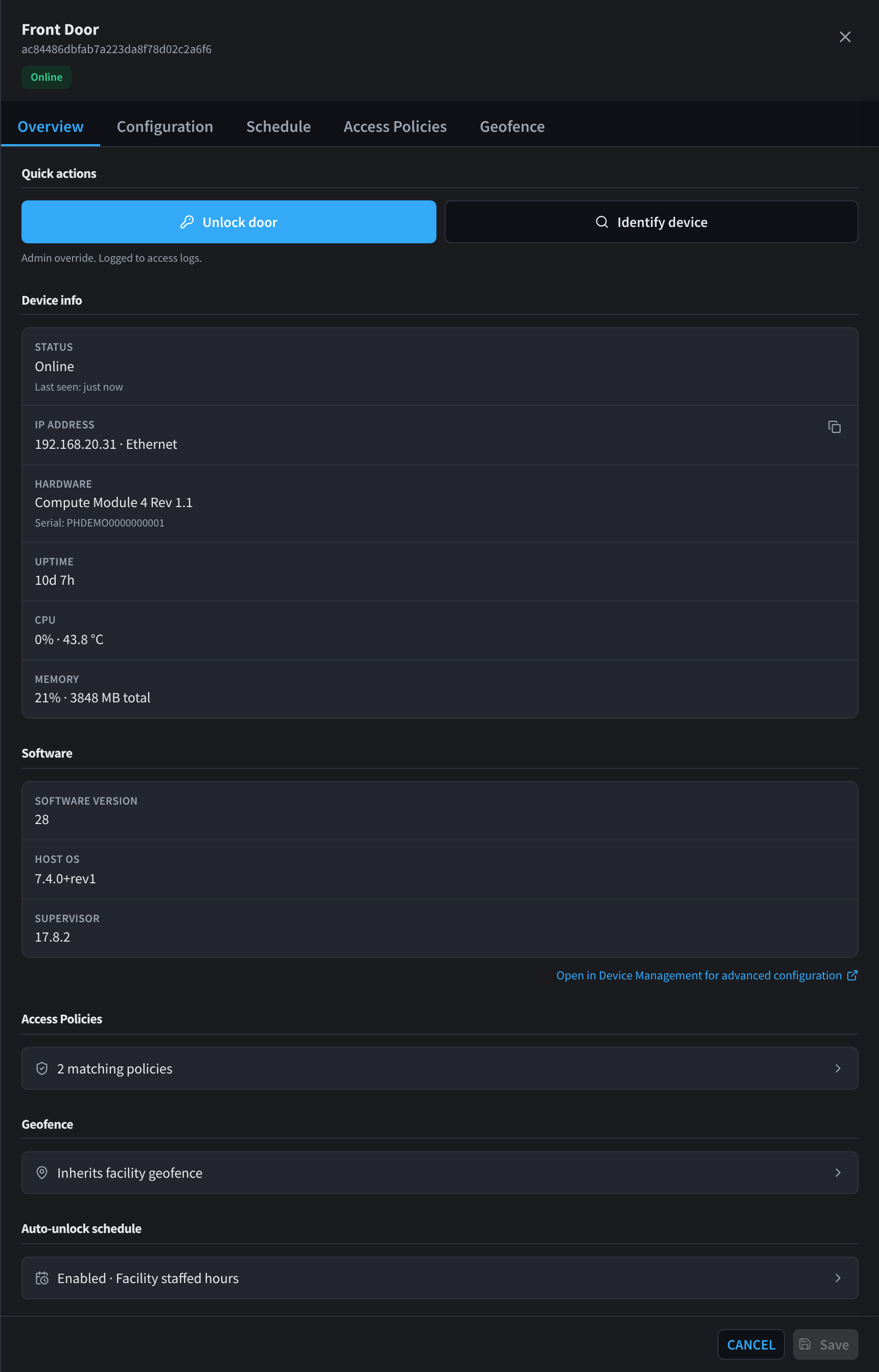The width and height of the screenshot is (879, 1372).
Task: Open the Schedule tab
Action: pyautogui.click(x=278, y=126)
